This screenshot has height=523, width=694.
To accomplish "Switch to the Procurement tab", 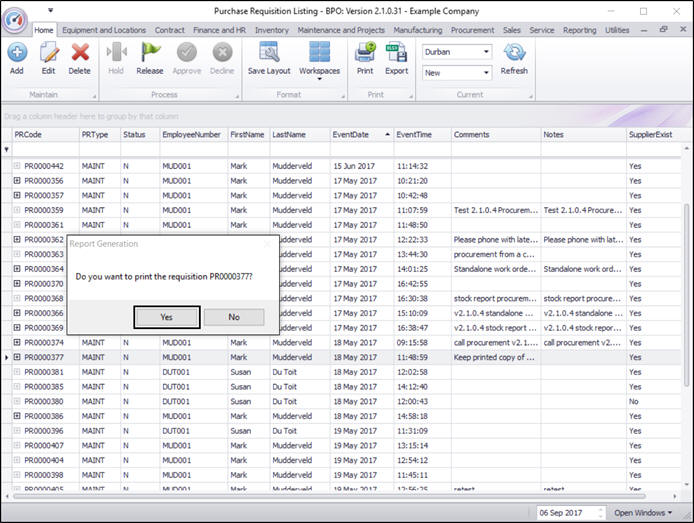I will pyautogui.click(x=472, y=31).
